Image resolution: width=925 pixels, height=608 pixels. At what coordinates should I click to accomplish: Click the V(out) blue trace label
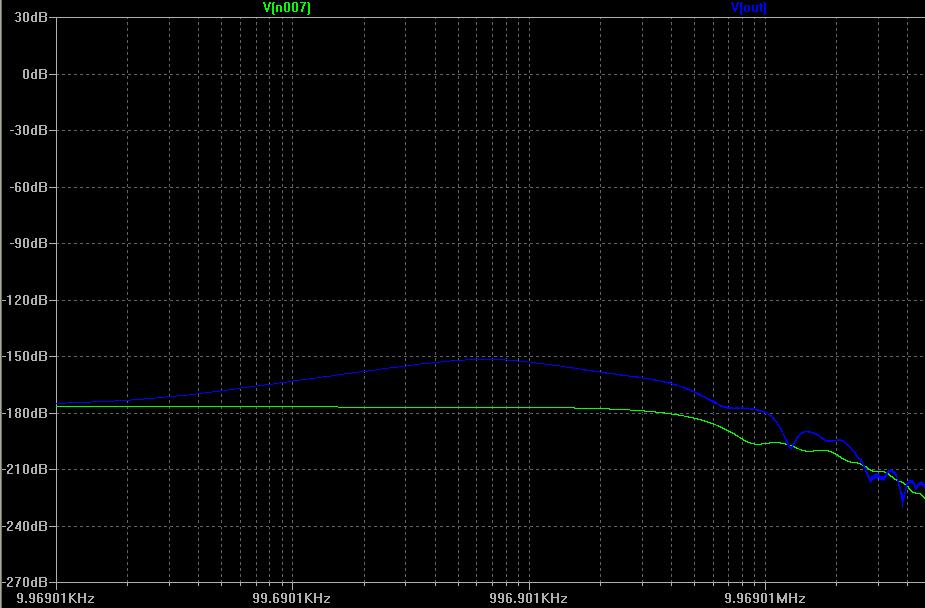point(749,7)
